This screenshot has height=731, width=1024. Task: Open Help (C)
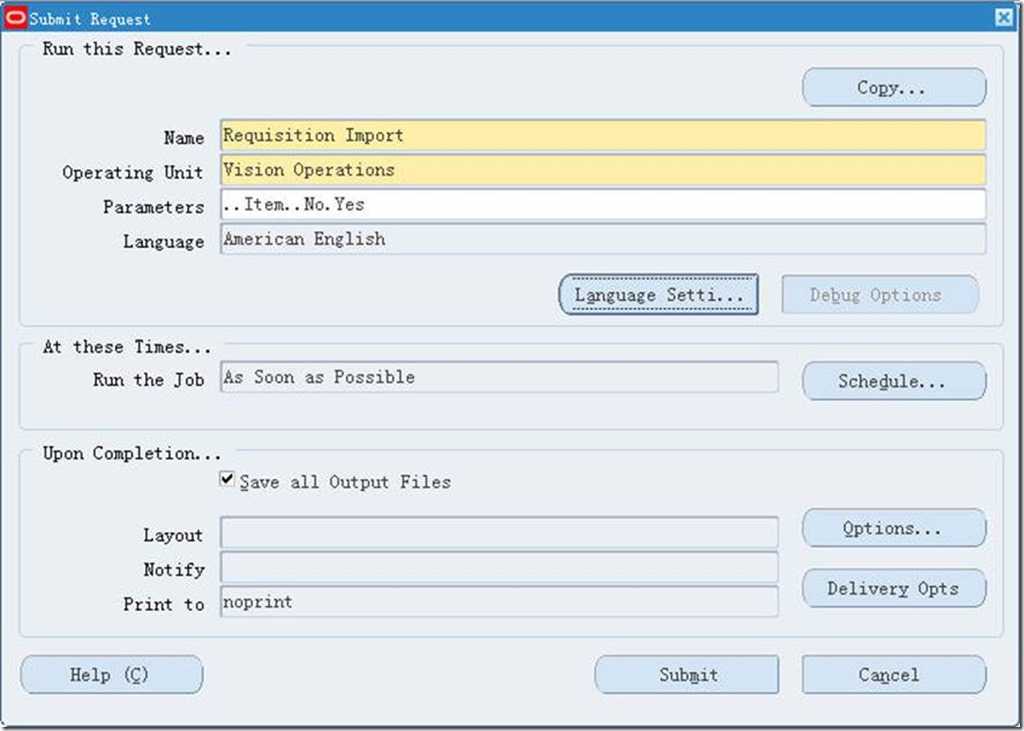112,675
